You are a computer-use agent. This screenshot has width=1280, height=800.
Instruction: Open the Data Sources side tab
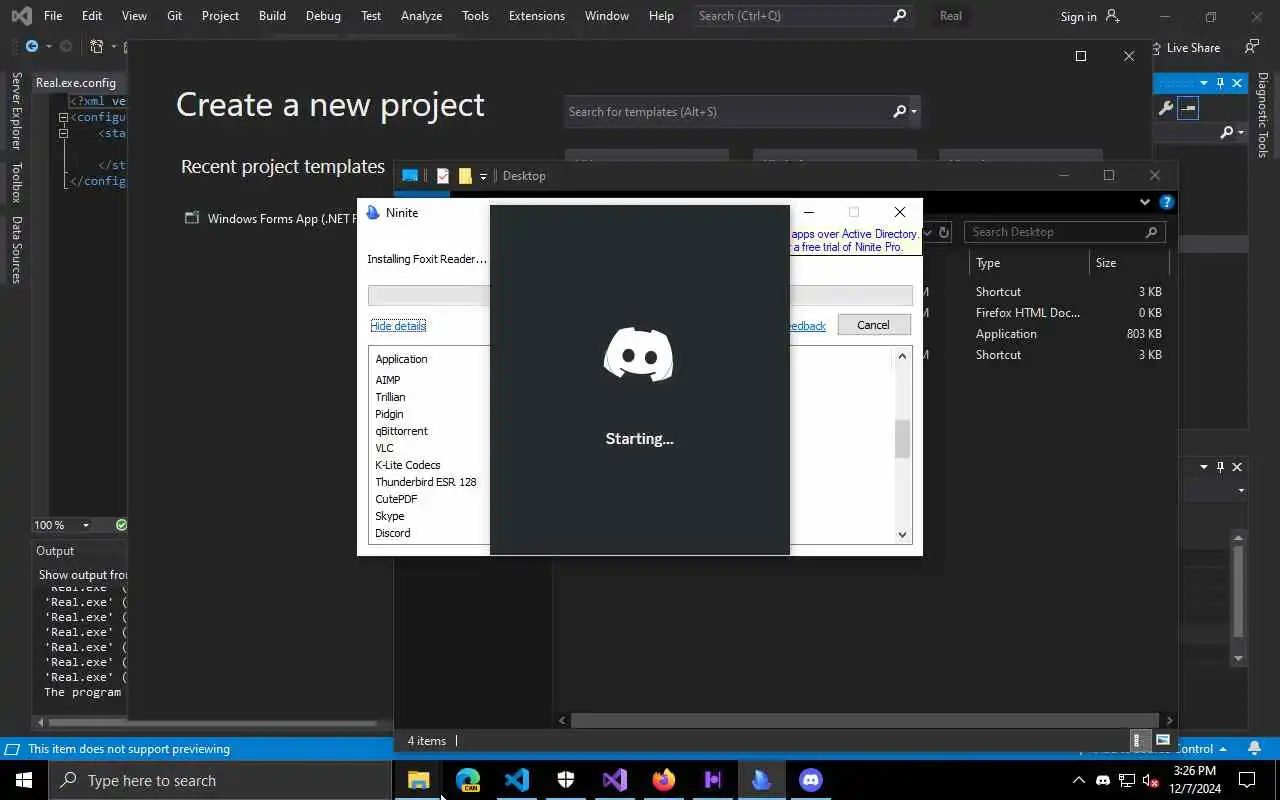16,249
